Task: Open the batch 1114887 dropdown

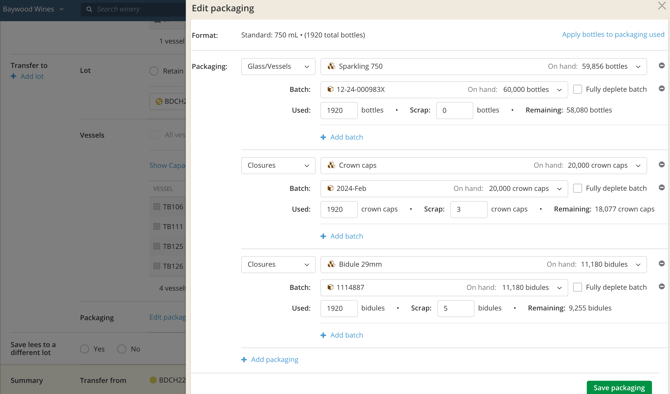Action: click(444, 288)
